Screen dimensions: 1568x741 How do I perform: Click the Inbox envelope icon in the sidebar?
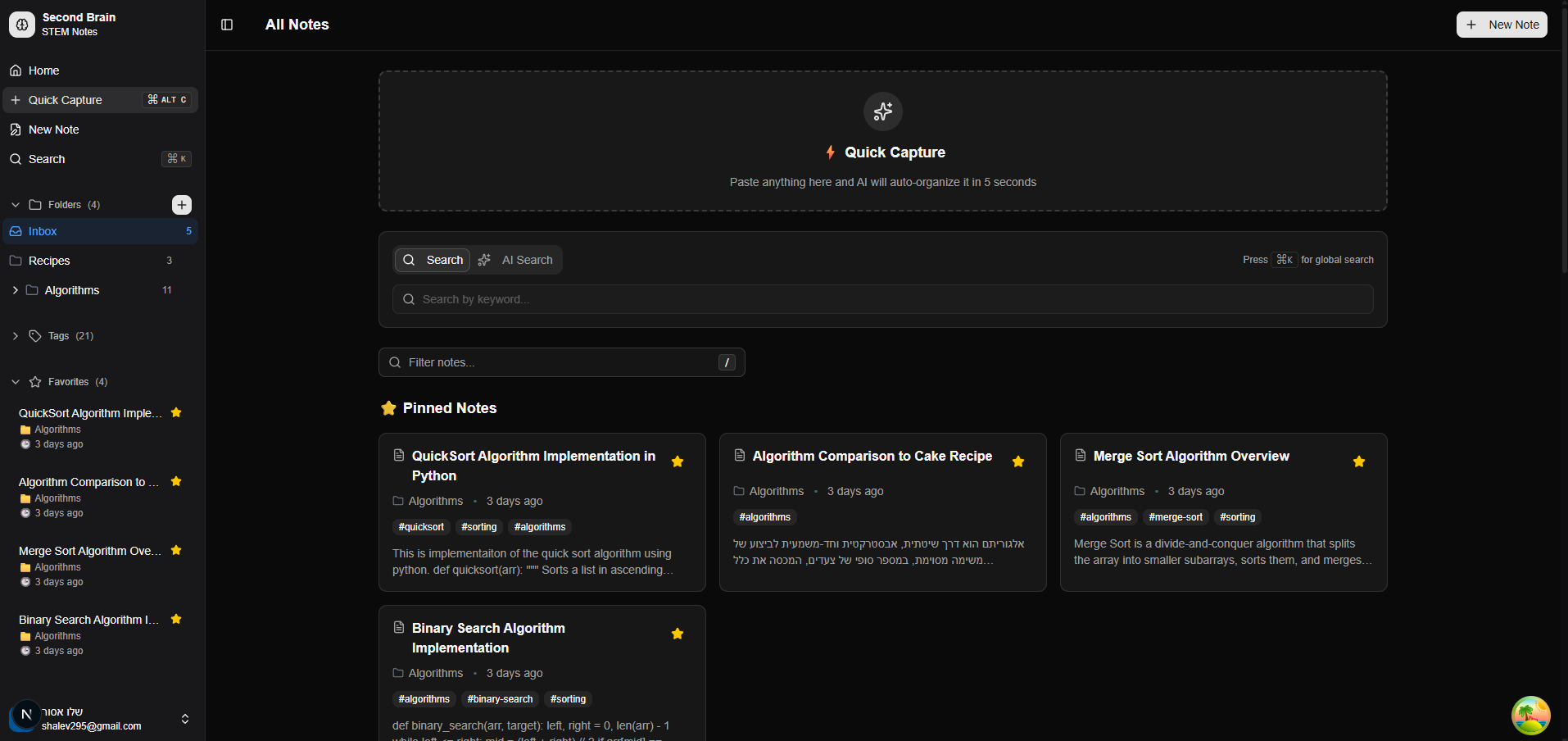(x=16, y=231)
